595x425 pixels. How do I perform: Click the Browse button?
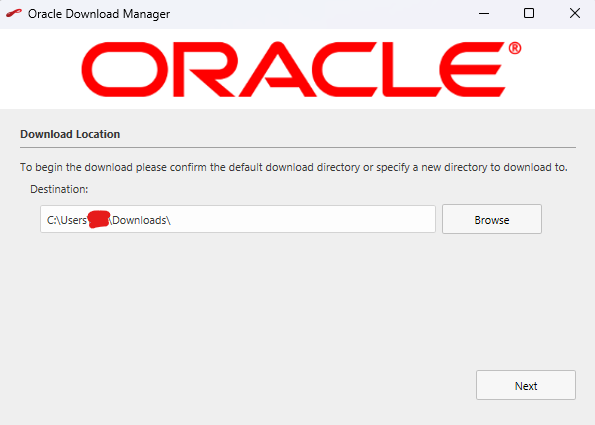pos(492,219)
